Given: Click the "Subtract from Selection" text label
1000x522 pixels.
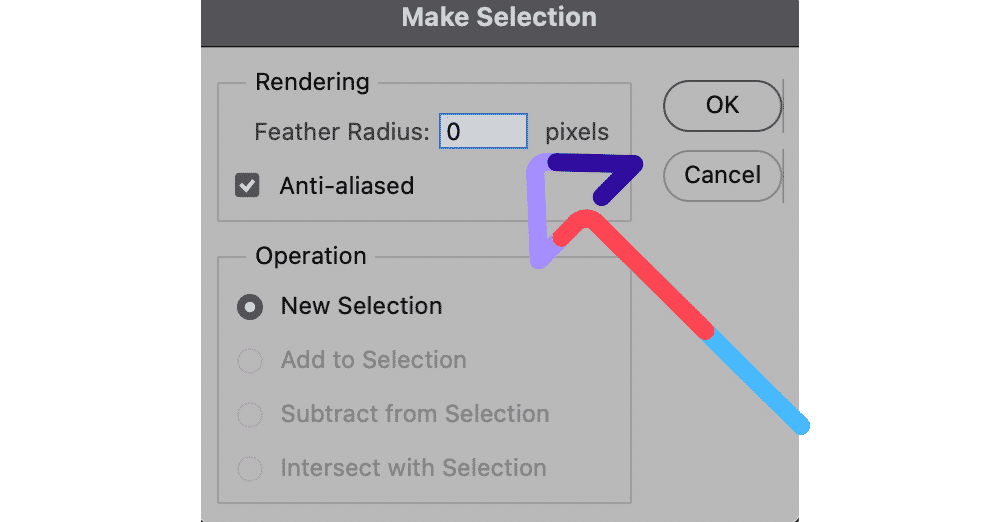Looking at the screenshot, I should point(414,415).
